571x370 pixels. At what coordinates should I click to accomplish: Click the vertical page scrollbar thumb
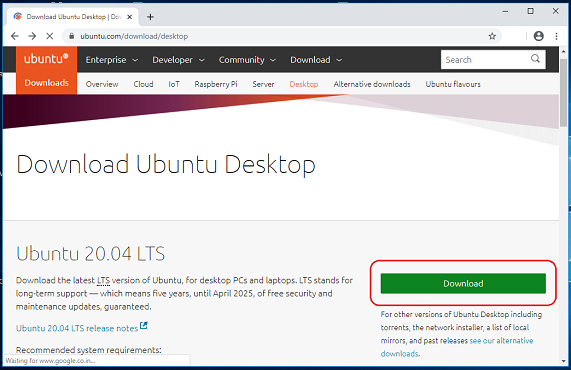tap(563, 93)
